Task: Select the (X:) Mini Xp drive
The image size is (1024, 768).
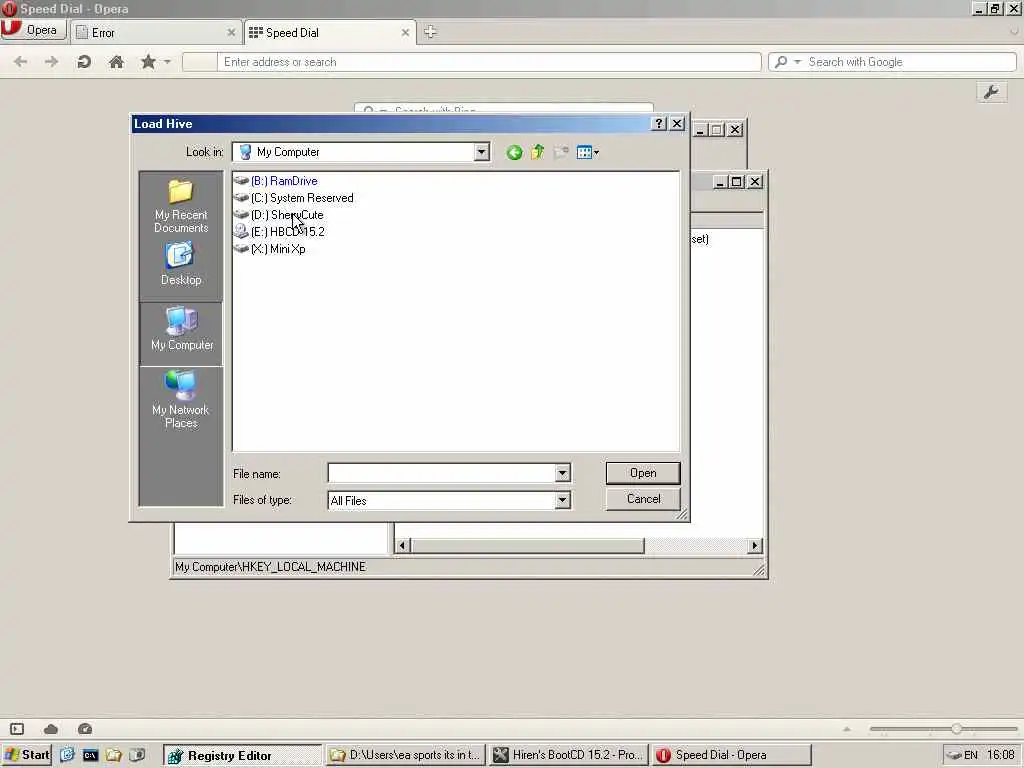Action: coord(278,249)
